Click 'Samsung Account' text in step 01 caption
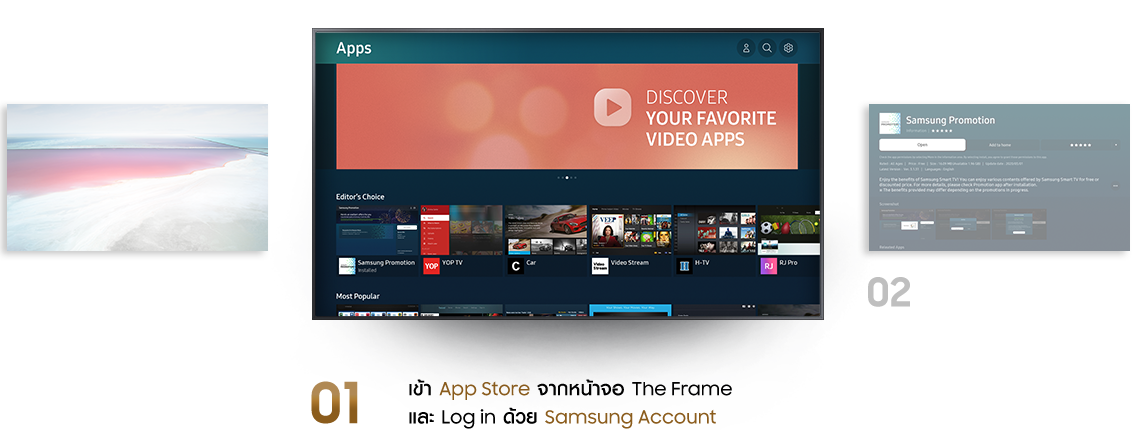The width and height of the screenshot is (1137, 430). (630, 418)
